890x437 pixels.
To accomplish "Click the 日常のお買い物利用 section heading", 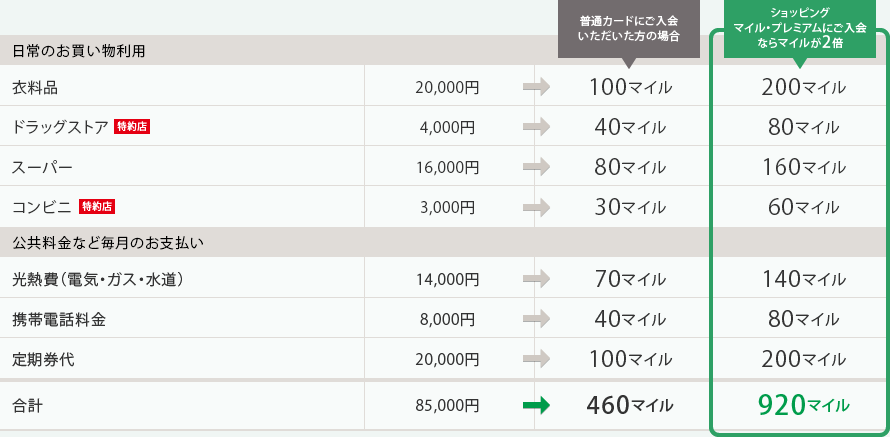I will [79, 51].
